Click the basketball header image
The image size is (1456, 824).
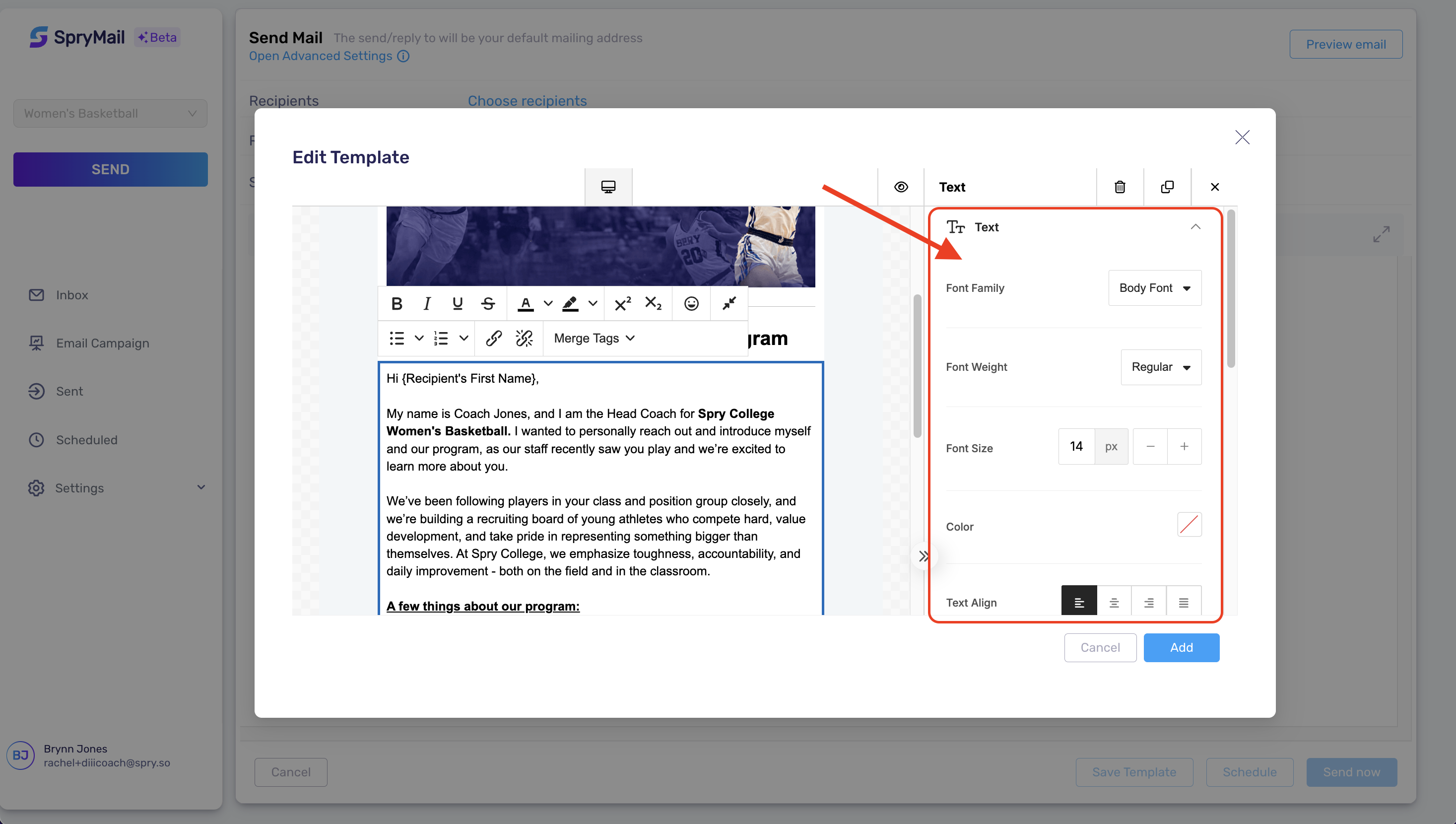coord(601,247)
